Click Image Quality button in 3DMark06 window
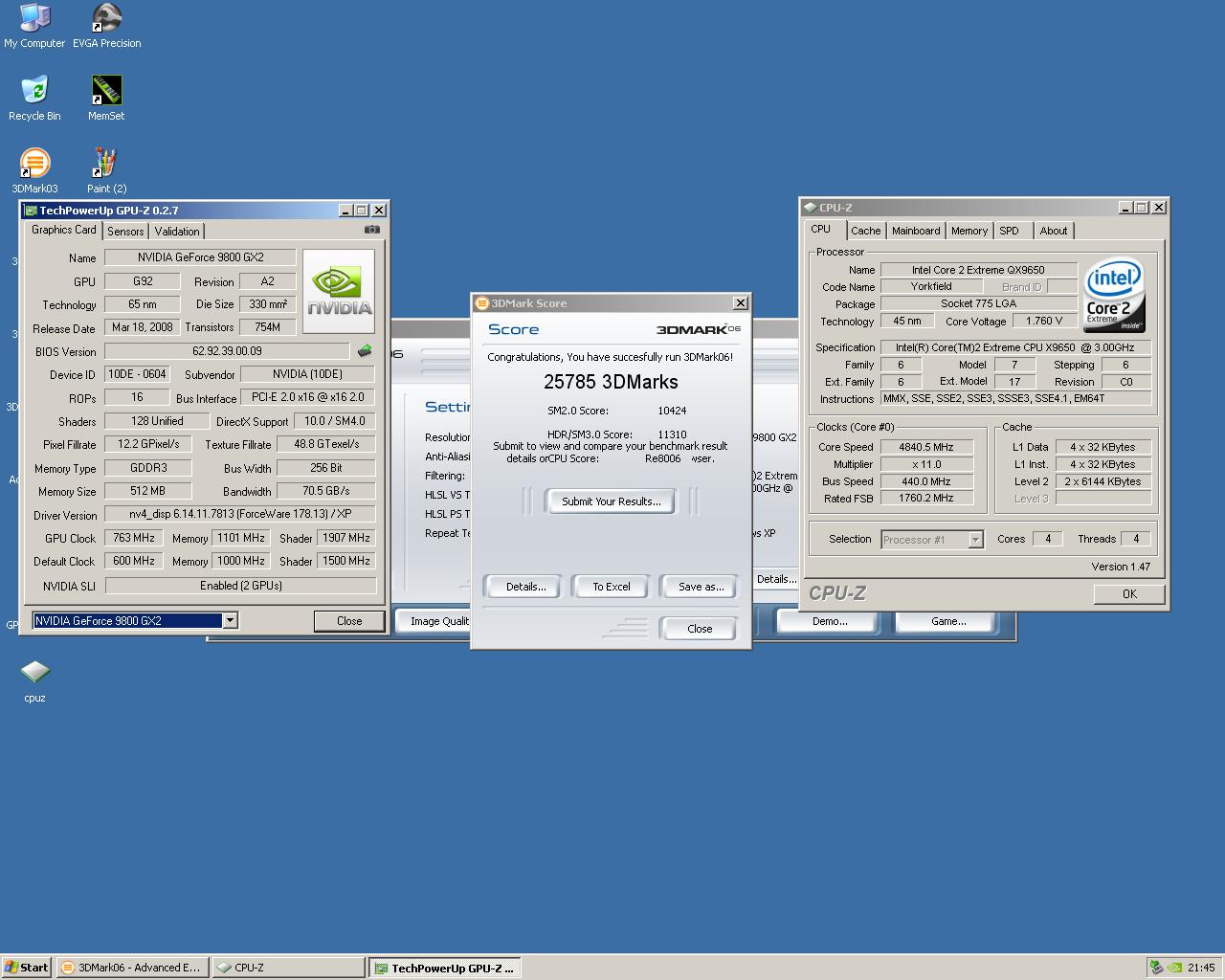This screenshot has width=1225, height=980. pos(433,621)
